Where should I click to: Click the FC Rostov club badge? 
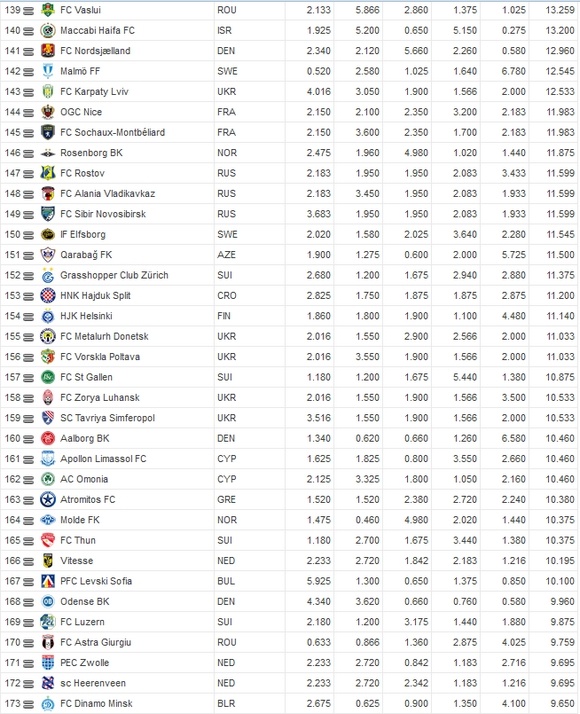pyautogui.click(x=48, y=173)
